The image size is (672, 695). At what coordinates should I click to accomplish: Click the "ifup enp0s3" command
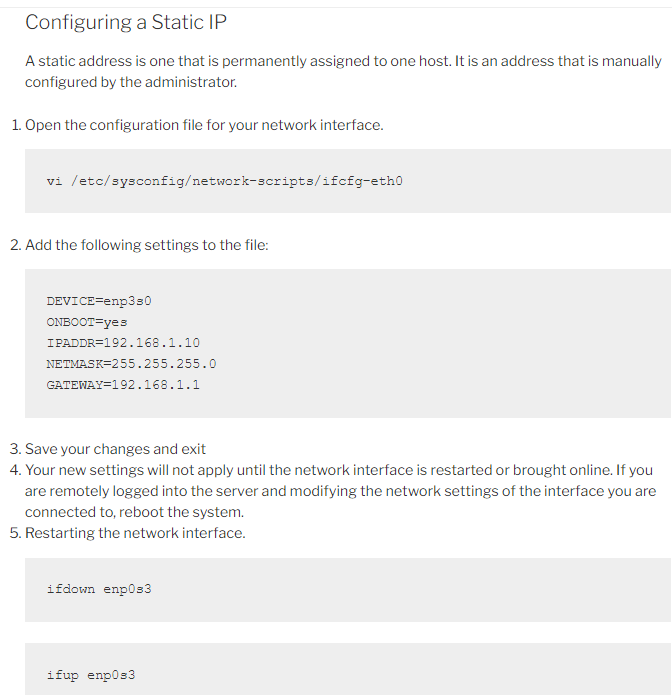pos(91,675)
